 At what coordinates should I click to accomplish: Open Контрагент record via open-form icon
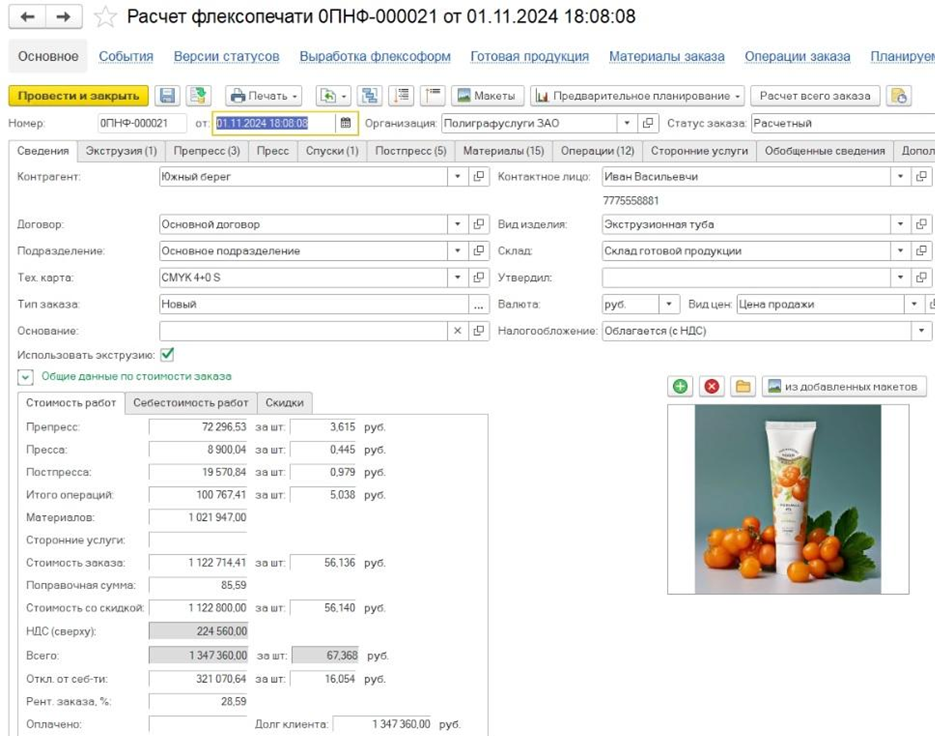click(479, 177)
